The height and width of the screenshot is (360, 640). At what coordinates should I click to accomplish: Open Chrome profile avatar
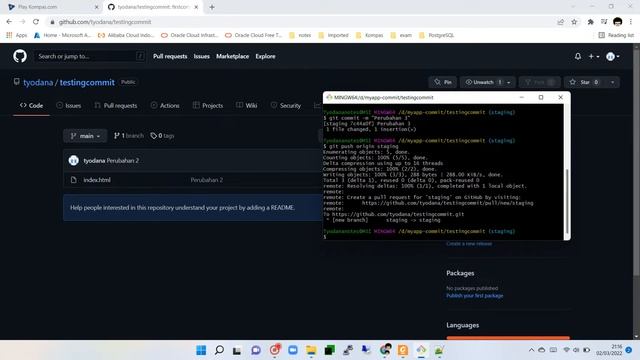pos(618,22)
